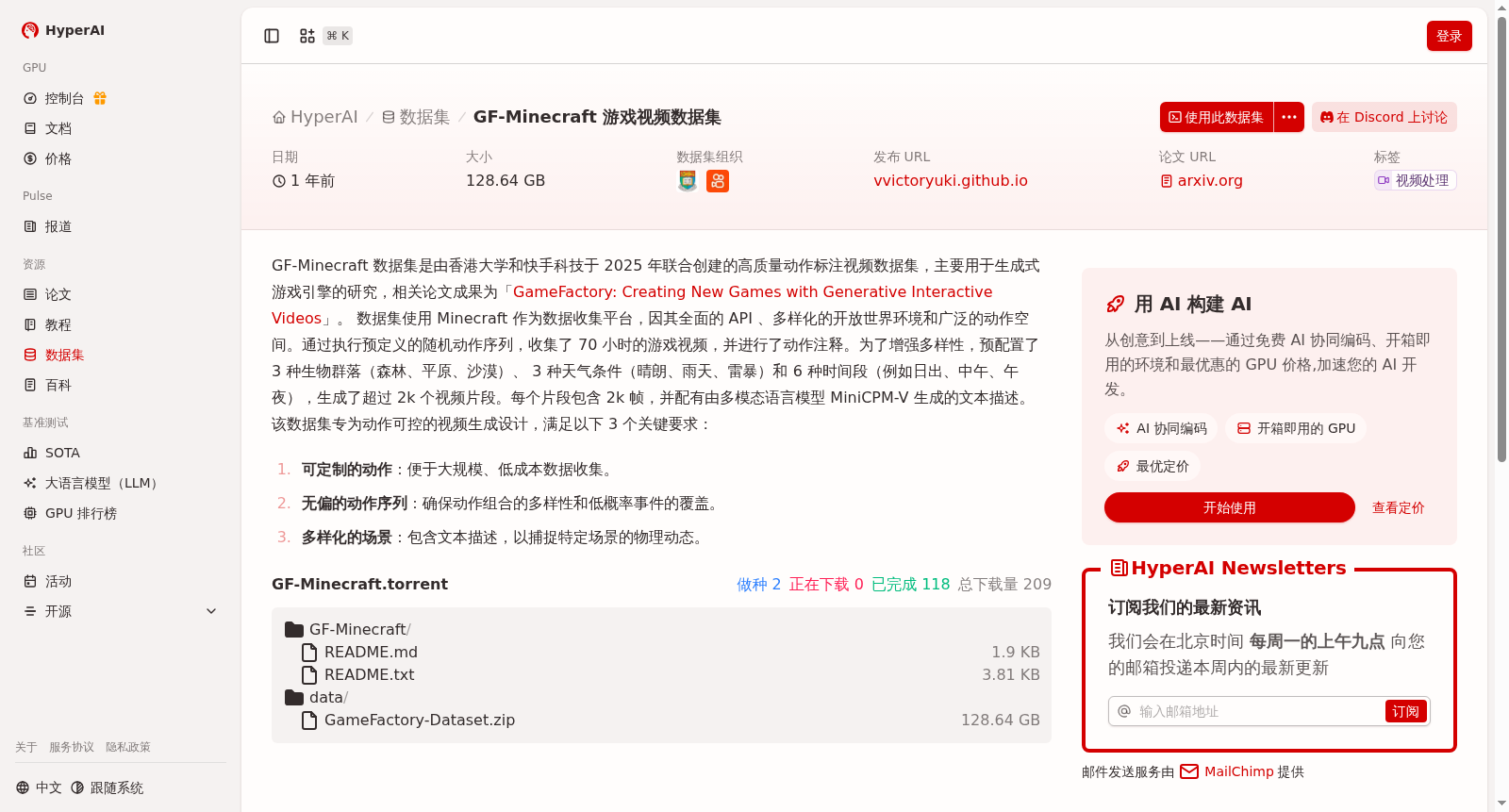Screen dimensions: 1509x812
Task: Toggle the sidebar panel icon
Action: (x=272, y=36)
